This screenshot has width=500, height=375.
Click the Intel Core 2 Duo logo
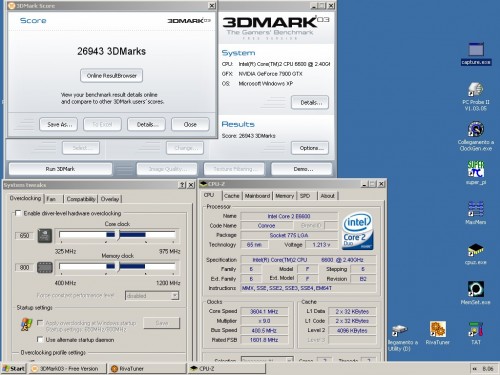click(x=358, y=231)
